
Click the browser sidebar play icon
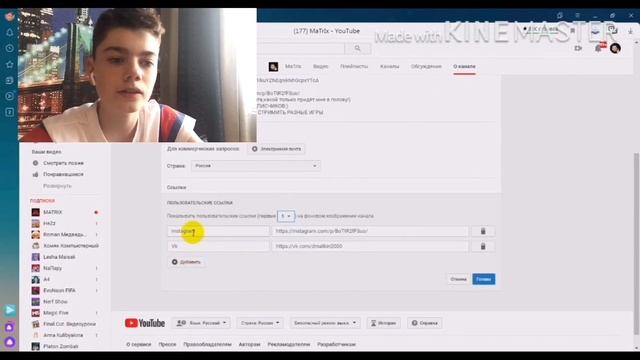(10, 96)
